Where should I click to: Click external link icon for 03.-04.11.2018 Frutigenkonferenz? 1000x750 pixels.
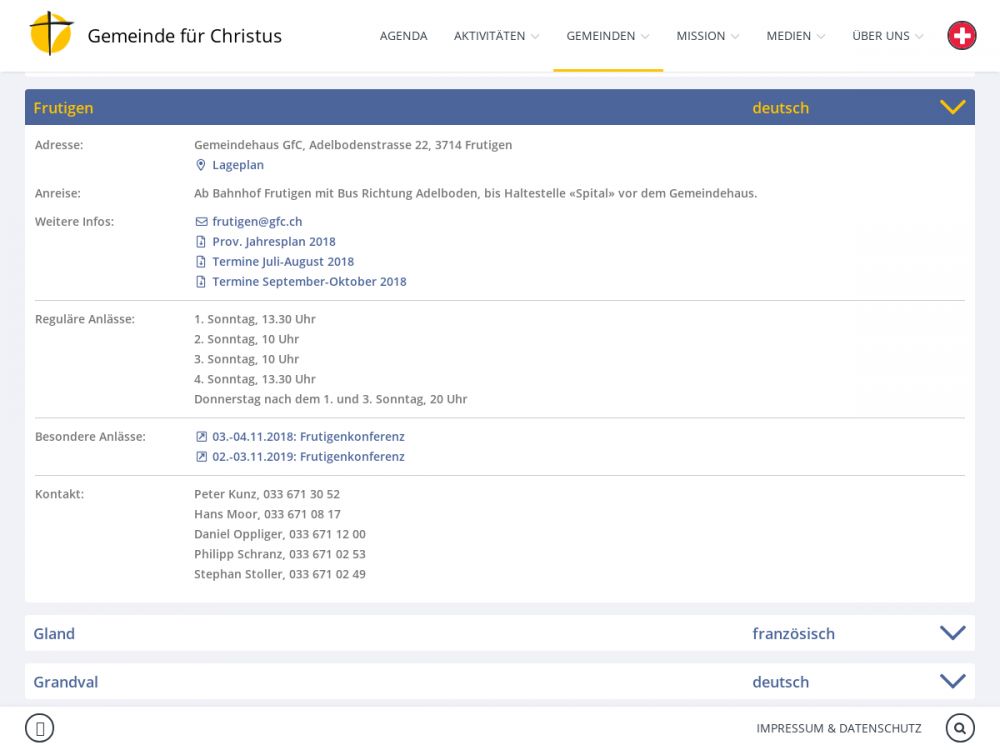pos(201,437)
